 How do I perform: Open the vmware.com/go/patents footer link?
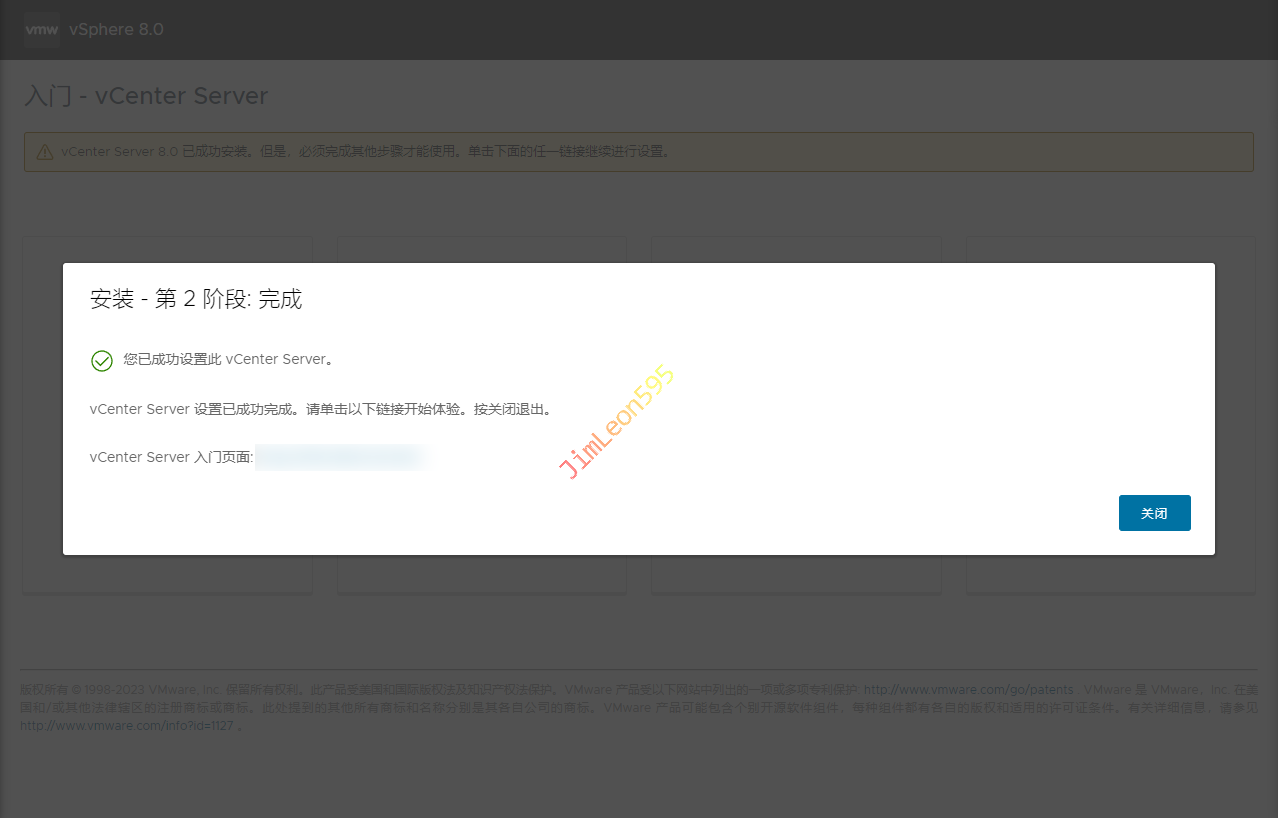[x=968, y=690]
